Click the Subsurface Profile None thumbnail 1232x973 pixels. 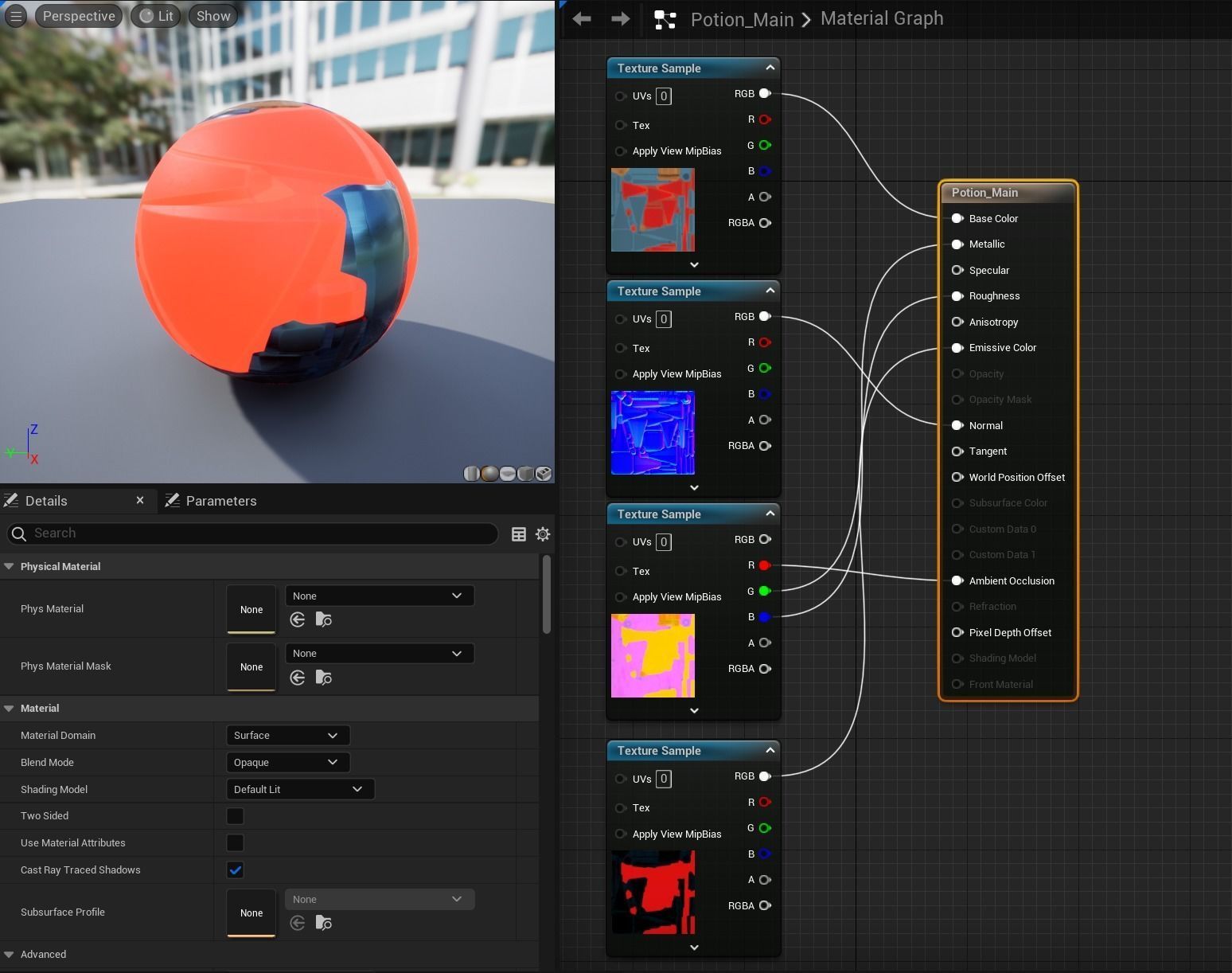pos(251,912)
